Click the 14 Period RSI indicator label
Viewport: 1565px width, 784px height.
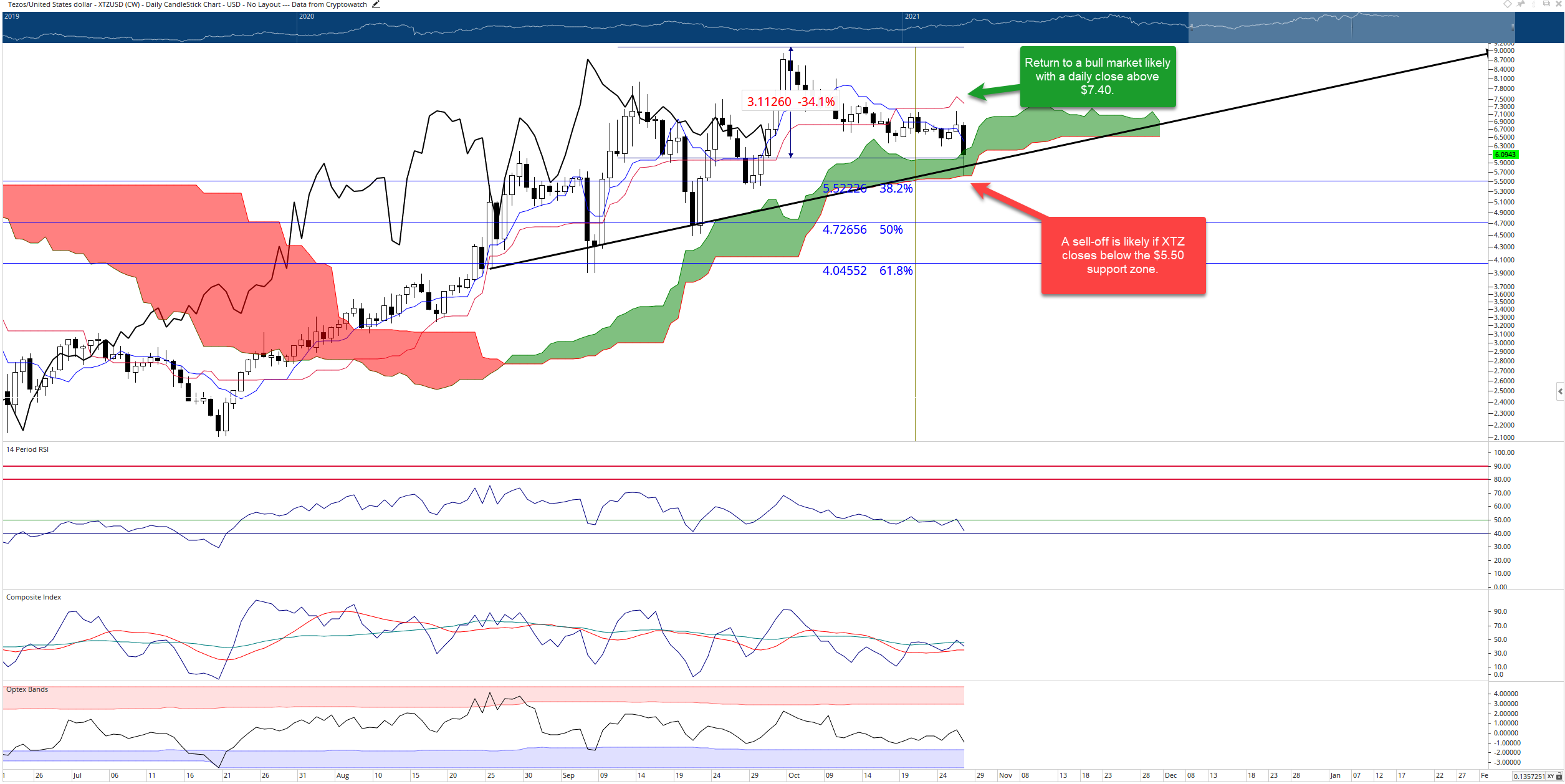tap(27, 449)
